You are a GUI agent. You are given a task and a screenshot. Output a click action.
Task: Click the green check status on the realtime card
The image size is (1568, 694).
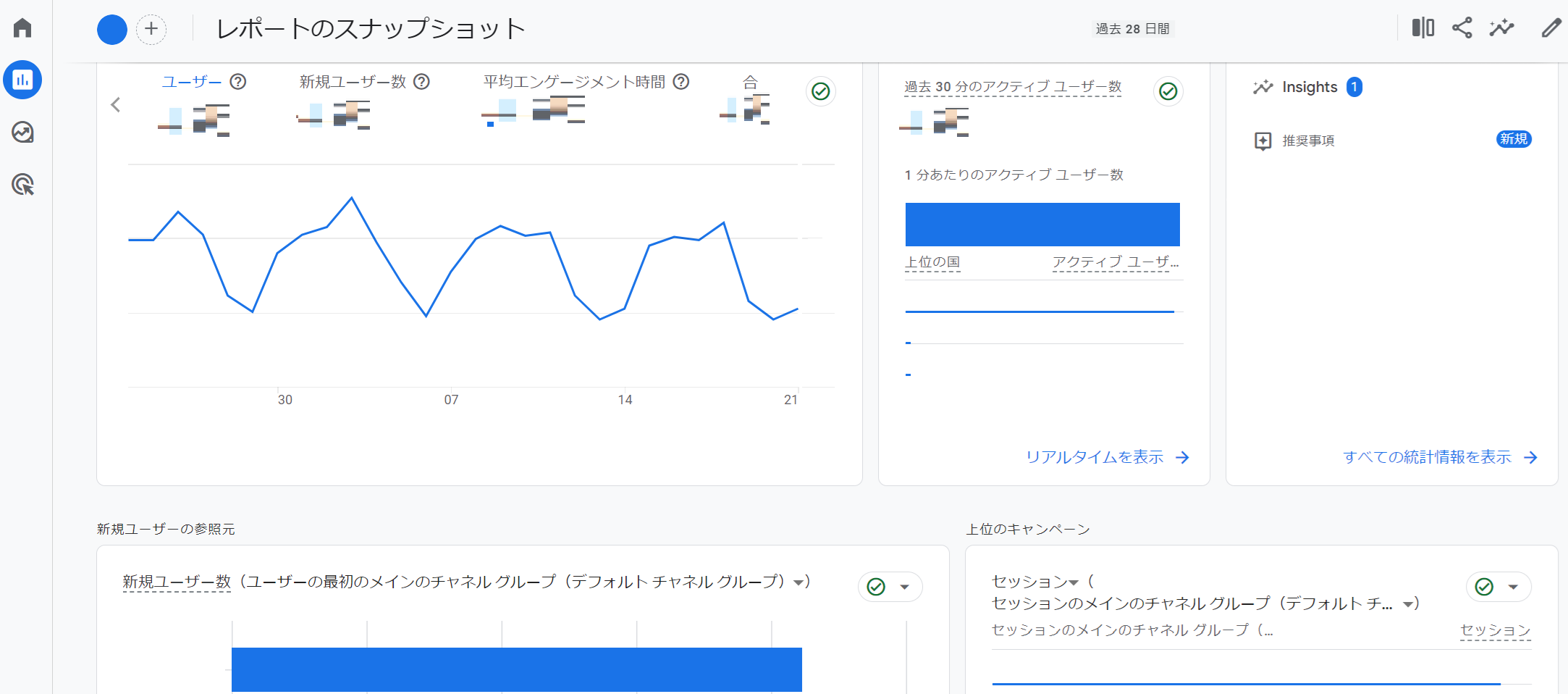point(1168,91)
